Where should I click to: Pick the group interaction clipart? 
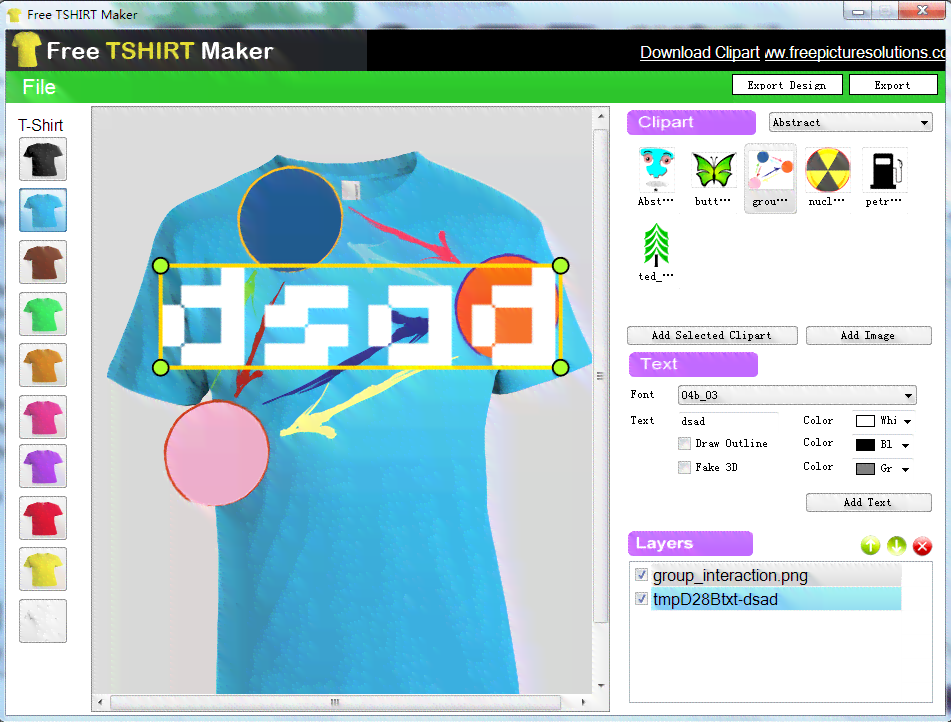click(770, 178)
